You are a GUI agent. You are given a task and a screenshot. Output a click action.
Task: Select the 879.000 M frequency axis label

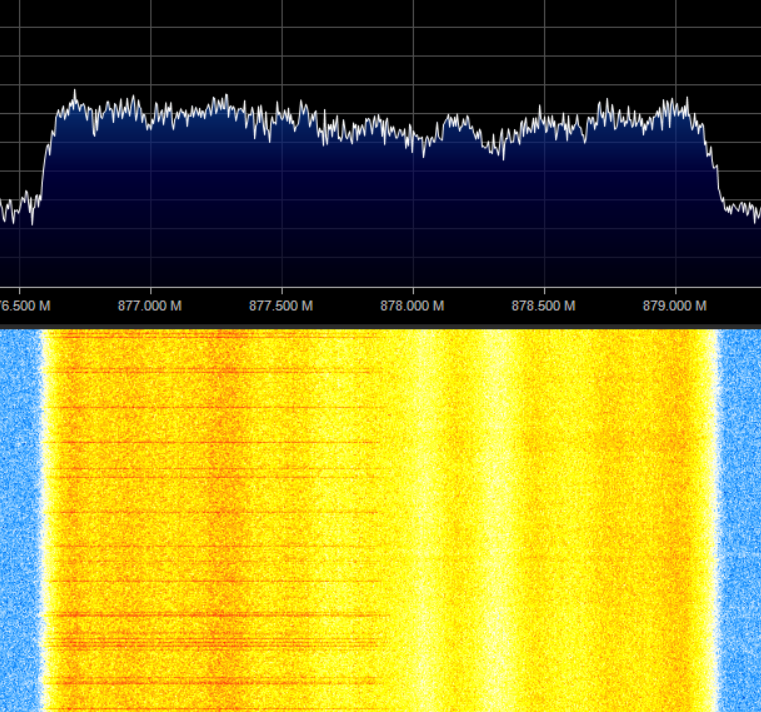point(674,305)
